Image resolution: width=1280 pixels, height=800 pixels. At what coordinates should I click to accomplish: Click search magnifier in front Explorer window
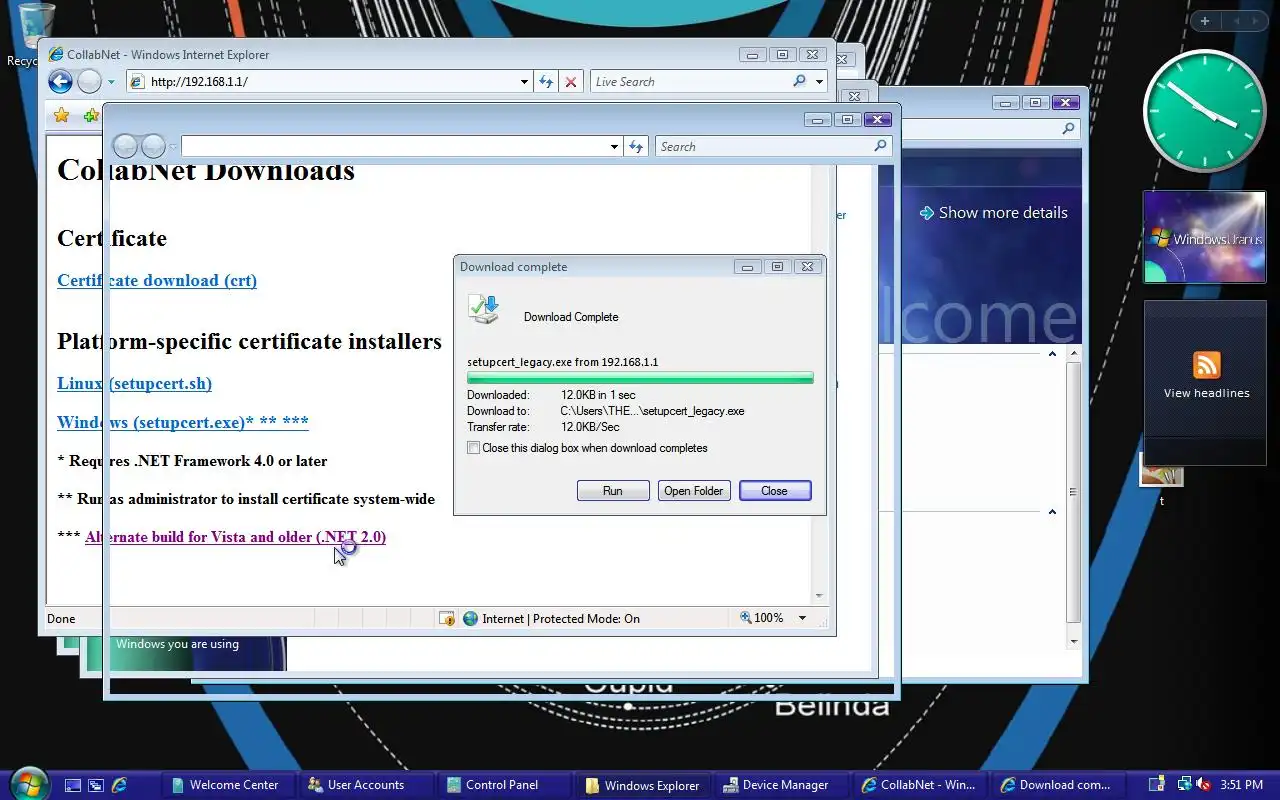tap(880, 146)
